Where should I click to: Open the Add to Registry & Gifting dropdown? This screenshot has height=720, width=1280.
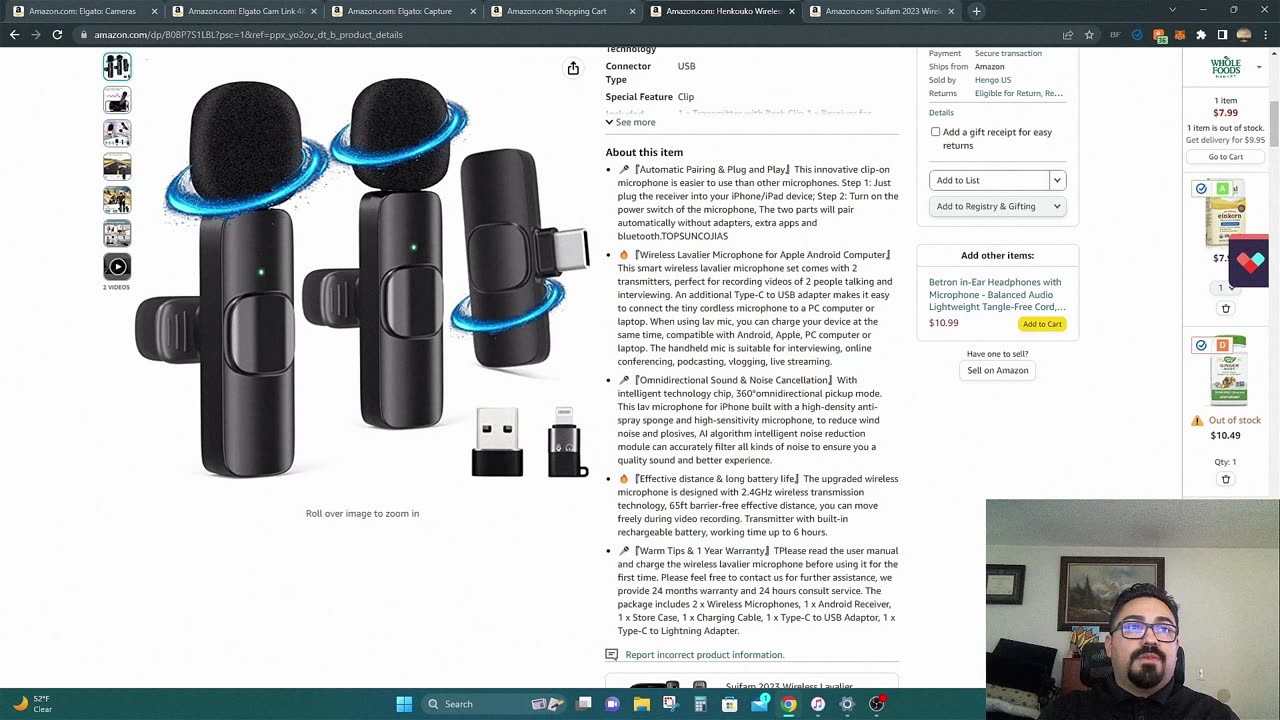click(998, 206)
